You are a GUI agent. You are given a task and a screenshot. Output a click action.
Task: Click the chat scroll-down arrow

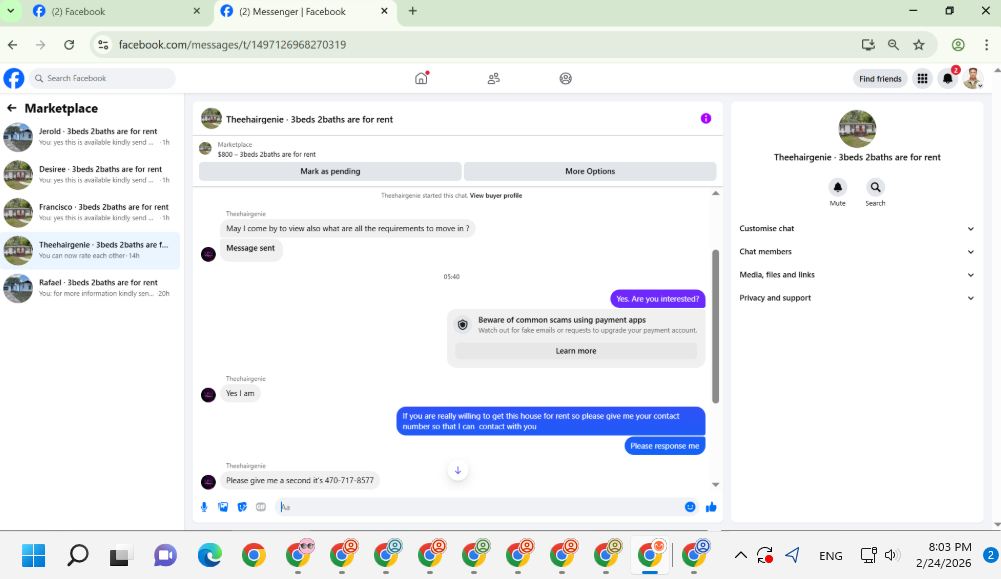point(716,485)
